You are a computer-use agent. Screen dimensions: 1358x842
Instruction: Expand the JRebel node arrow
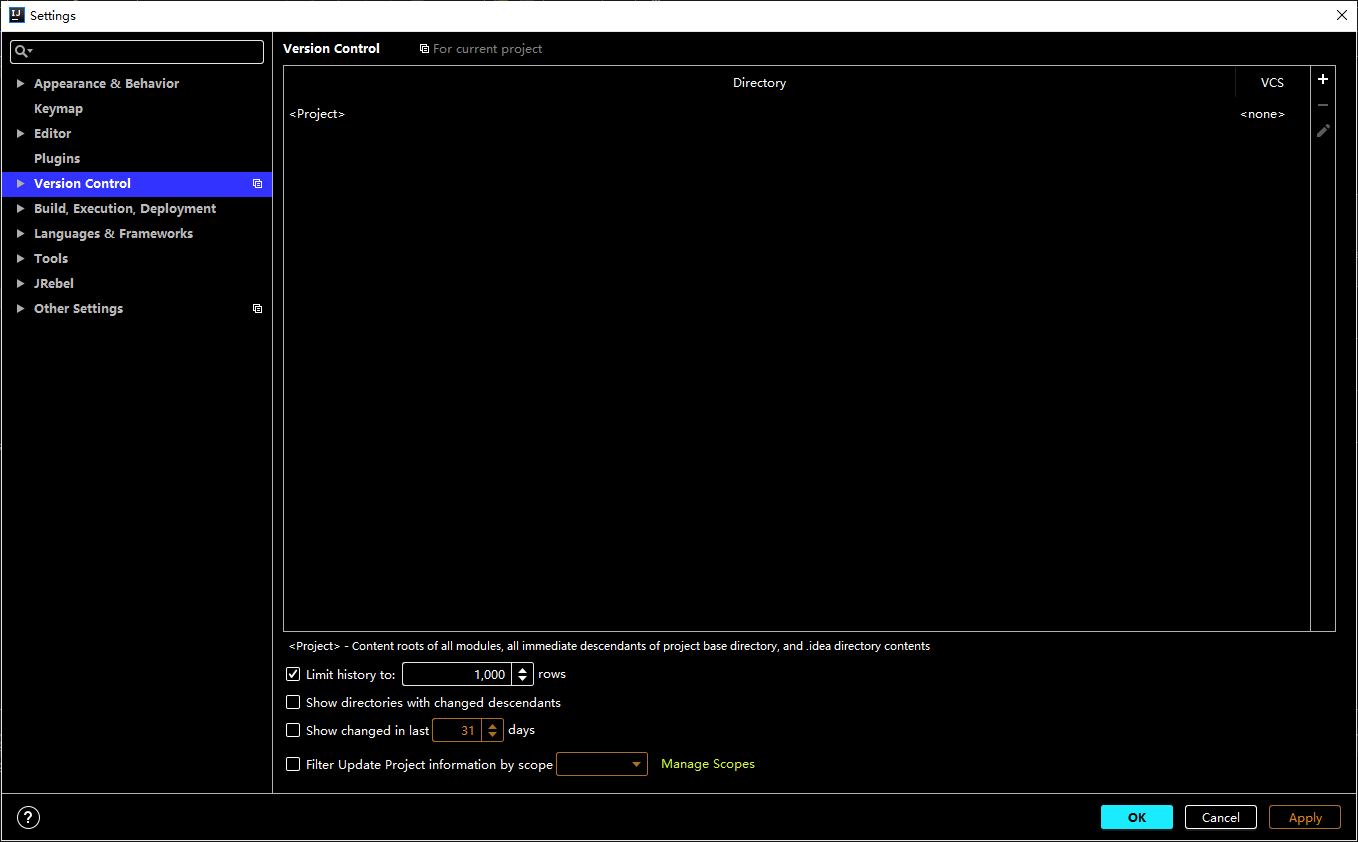pos(20,284)
